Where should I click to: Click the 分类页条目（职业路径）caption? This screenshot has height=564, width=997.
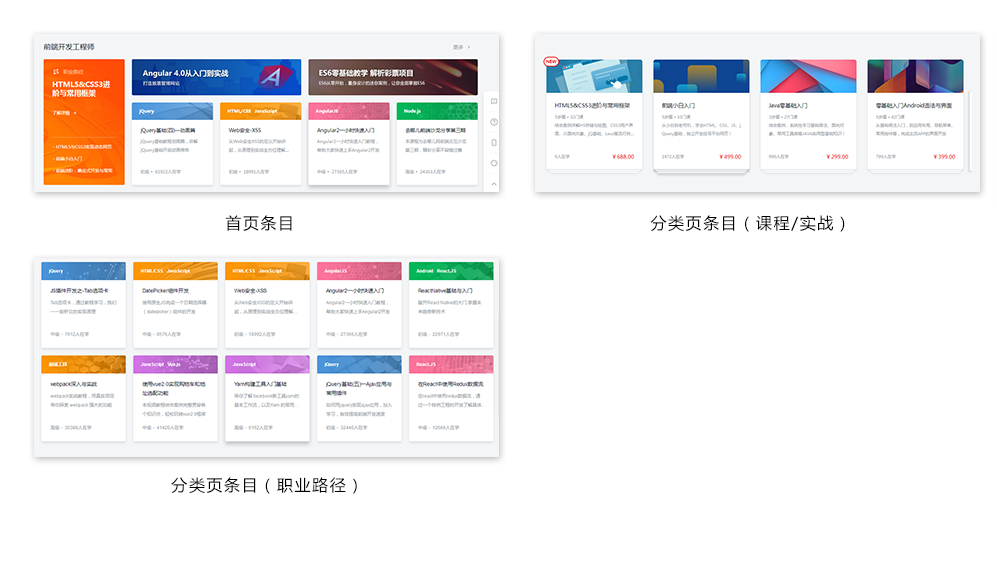point(266,486)
